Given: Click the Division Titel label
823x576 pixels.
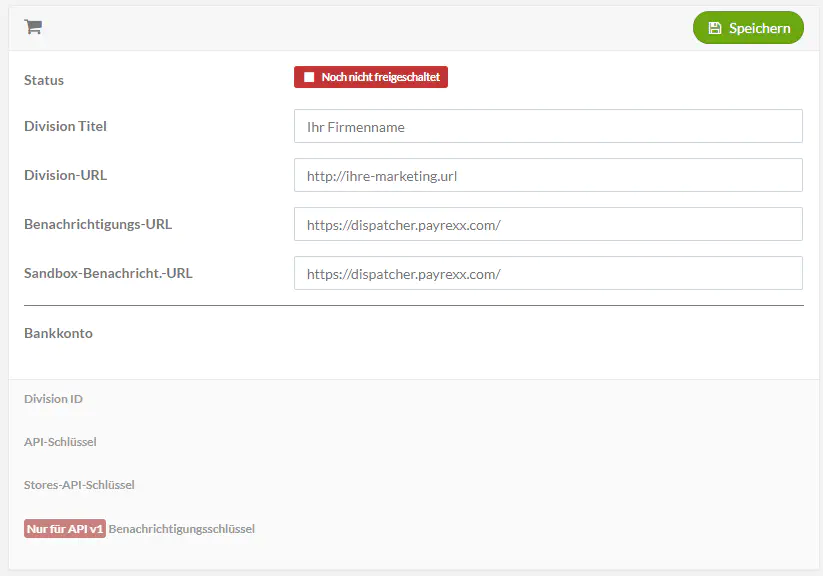Looking at the screenshot, I should coord(65,127).
